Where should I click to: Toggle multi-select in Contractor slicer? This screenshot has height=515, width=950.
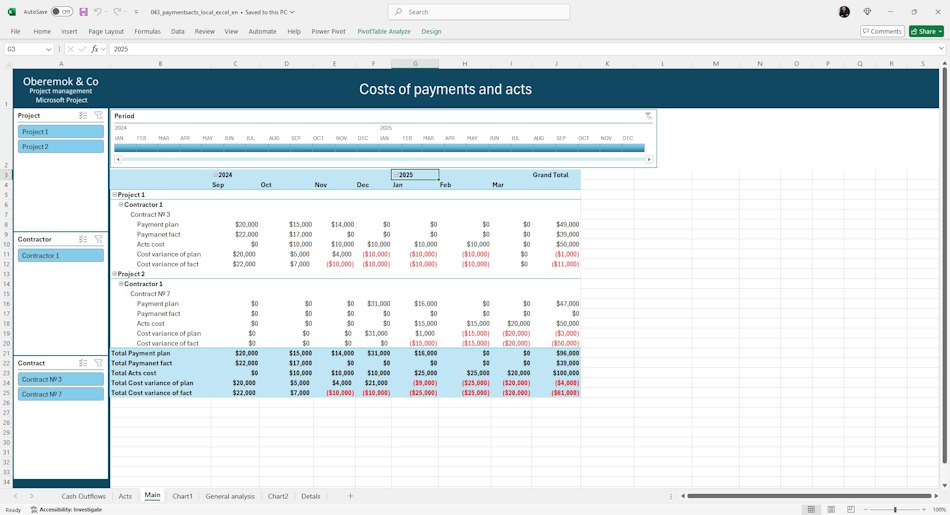pos(83,239)
